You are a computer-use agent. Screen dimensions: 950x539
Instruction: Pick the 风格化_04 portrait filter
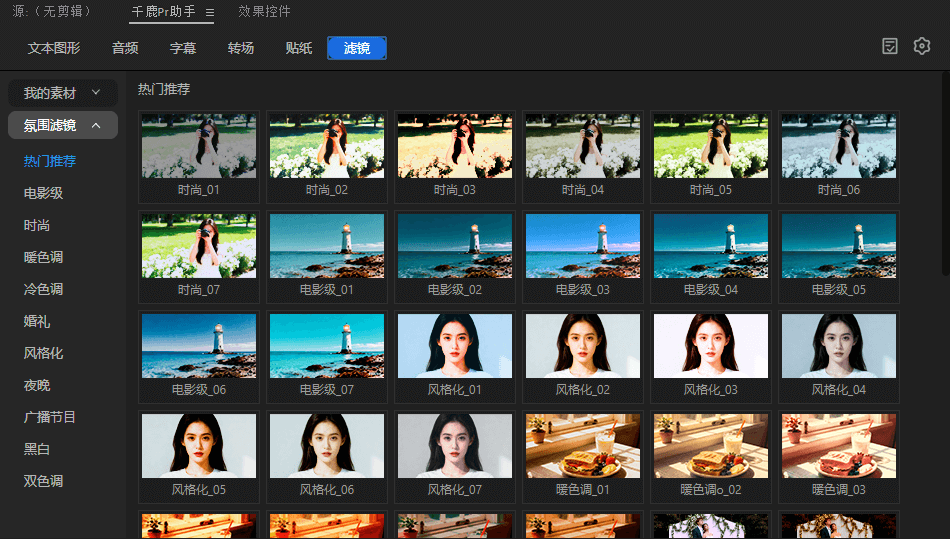pyautogui.click(x=839, y=347)
